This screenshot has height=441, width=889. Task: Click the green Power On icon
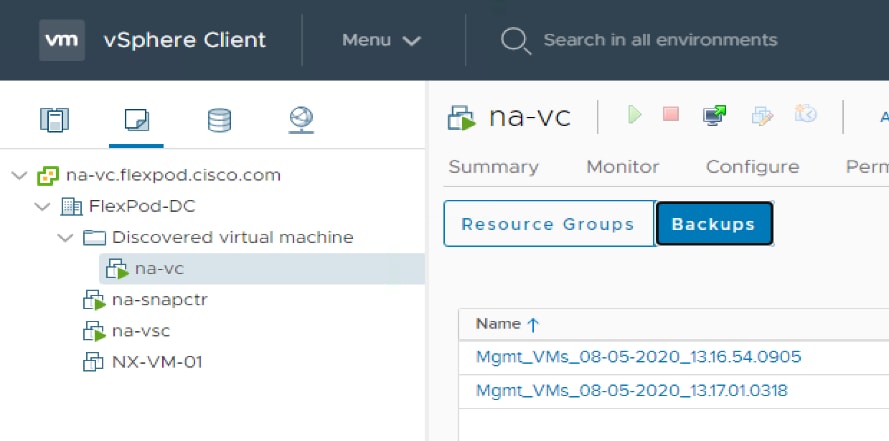click(x=634, y=115)
